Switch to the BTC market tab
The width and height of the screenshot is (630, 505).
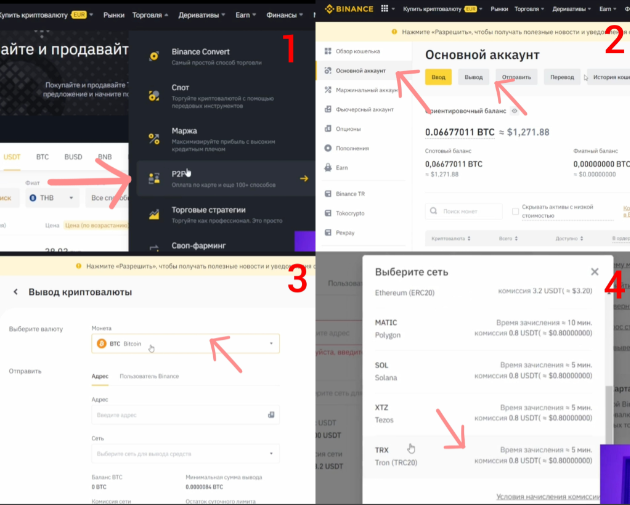tap(42, 157)
